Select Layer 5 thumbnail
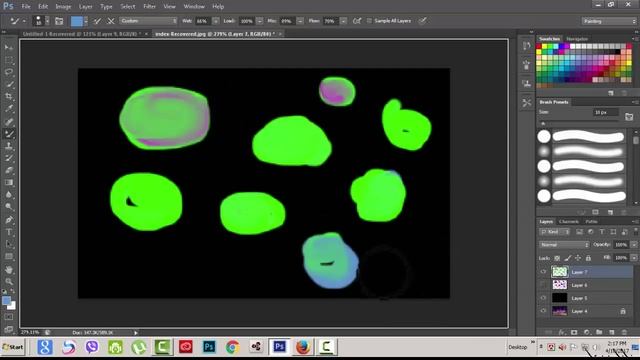 (560, 298)
